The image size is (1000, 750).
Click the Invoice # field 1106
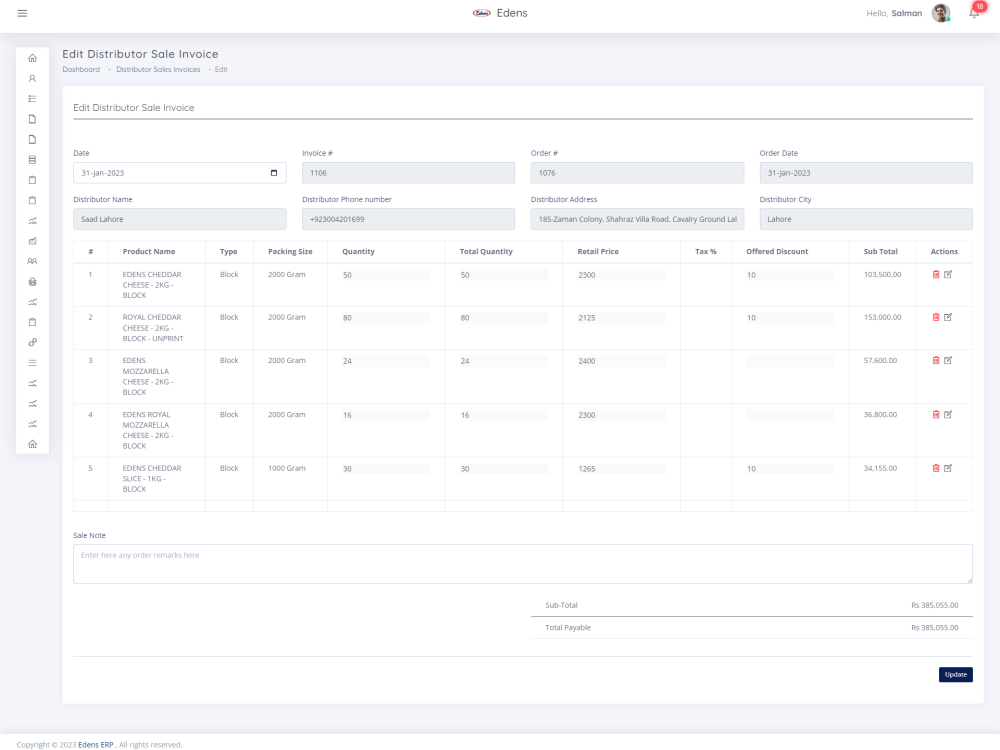coord(408,173)
